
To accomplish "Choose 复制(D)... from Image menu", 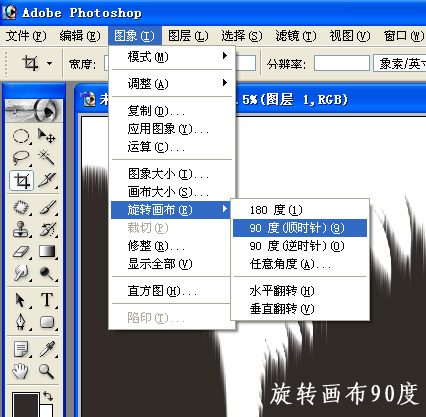I will 172,111.
